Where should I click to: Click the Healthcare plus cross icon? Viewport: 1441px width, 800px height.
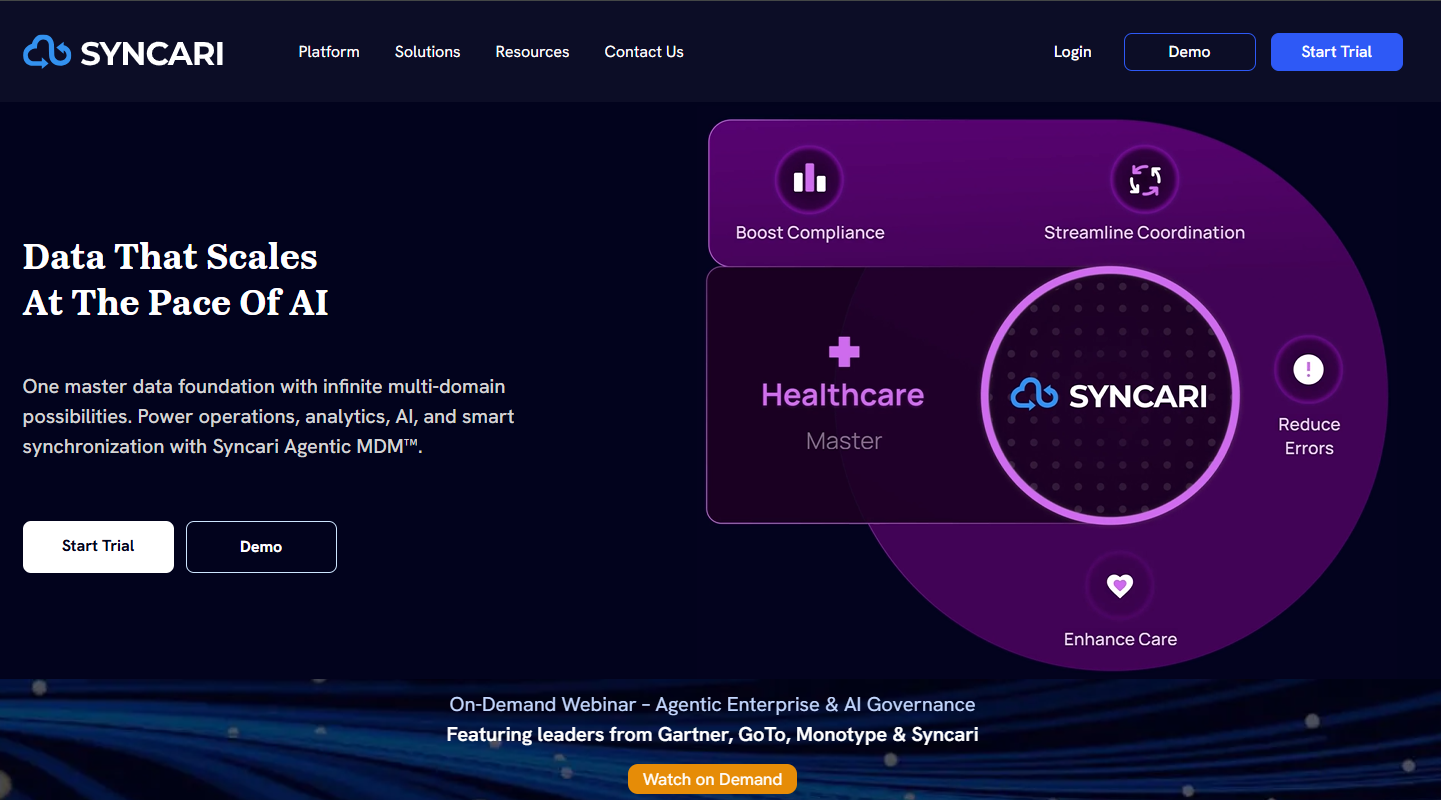click(844, 352)
